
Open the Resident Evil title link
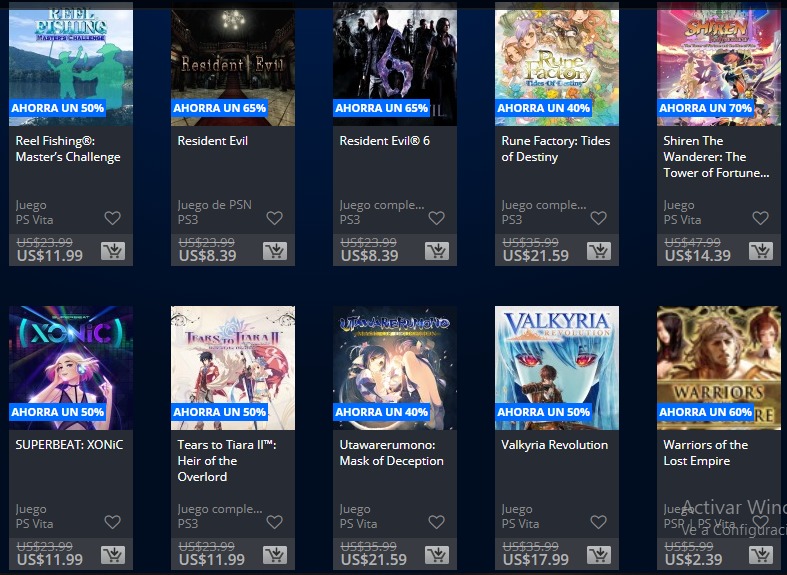click(213, 141)
